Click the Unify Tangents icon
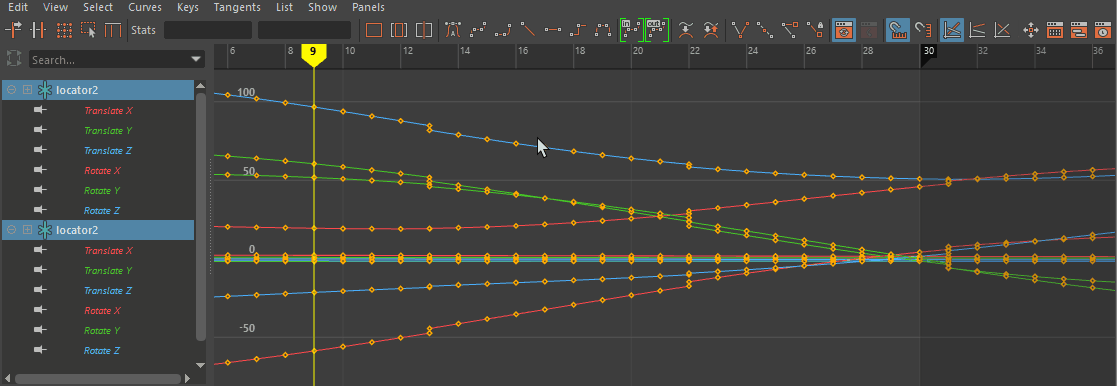Screen dimensions: 1117x386 [x=765, y=30]
